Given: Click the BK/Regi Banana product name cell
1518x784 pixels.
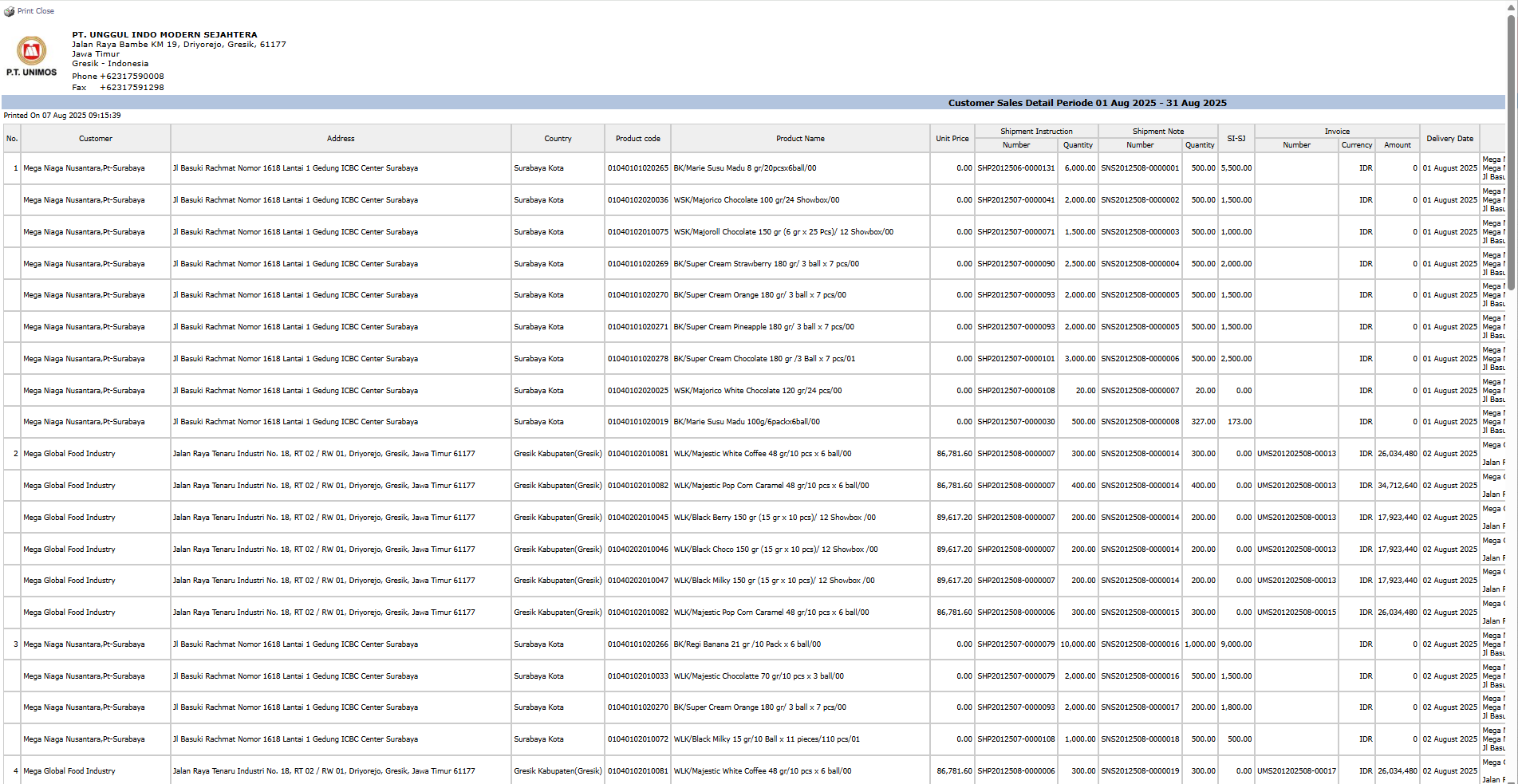Looking at the screenshot, I should coord(747,644).
